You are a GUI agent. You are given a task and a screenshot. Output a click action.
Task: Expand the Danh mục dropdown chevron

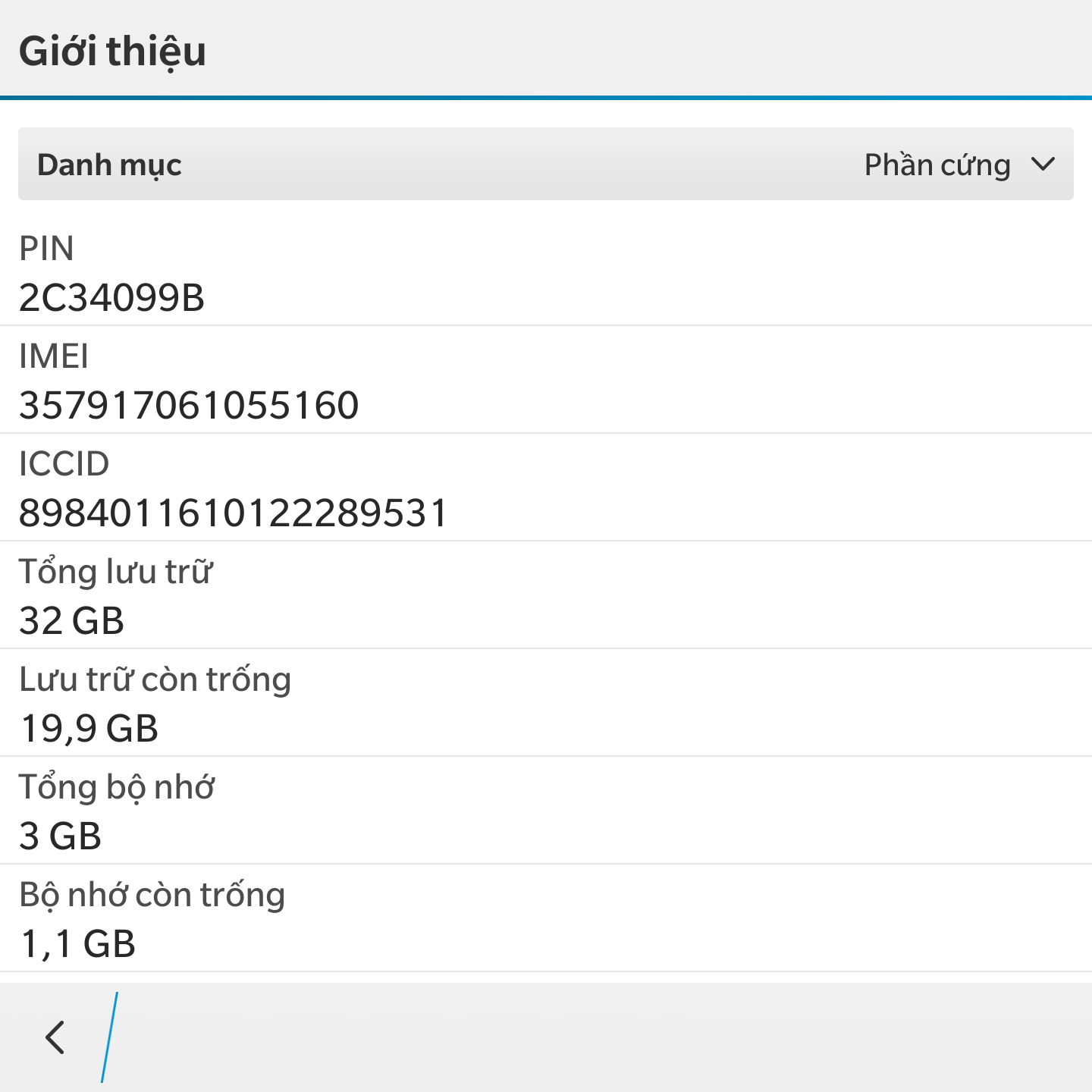pyautogui.click(x=1043, y=165)
